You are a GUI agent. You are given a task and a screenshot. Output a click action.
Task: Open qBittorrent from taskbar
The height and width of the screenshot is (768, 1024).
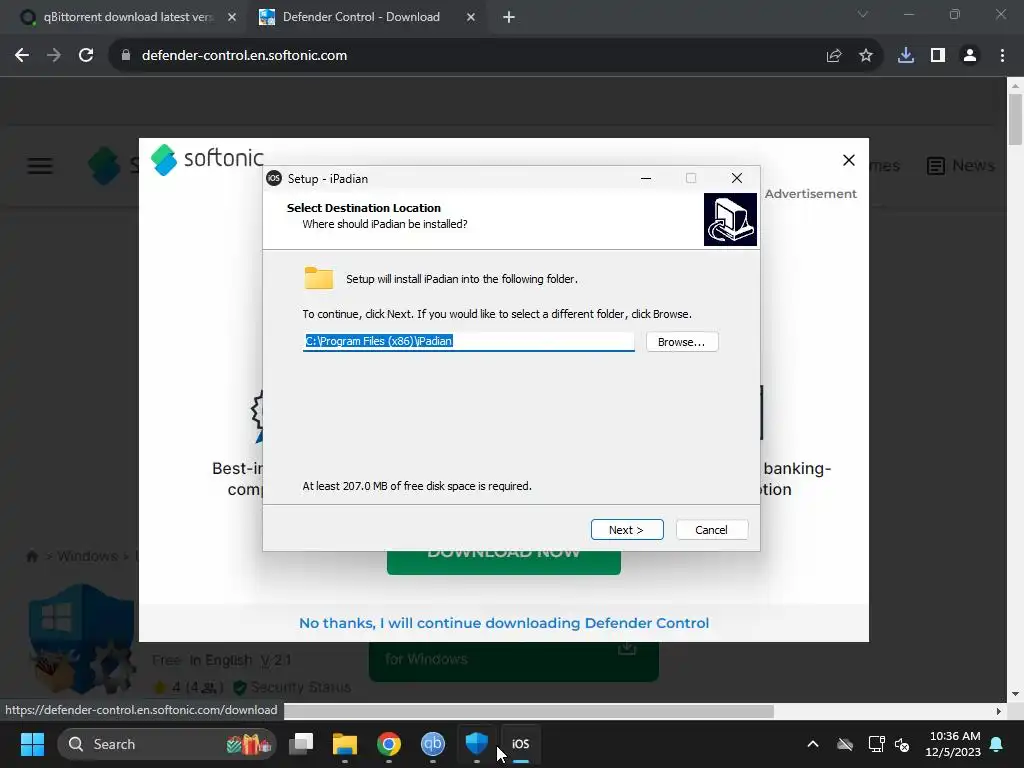coord(432,744)
